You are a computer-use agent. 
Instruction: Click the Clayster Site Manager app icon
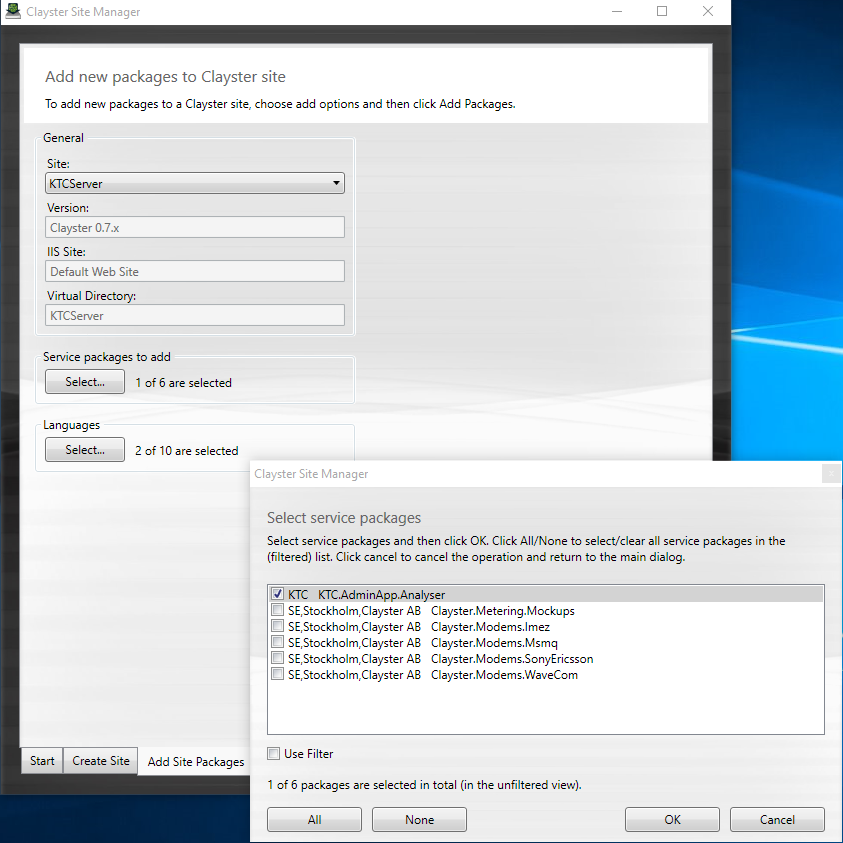[x=13, y=11]
